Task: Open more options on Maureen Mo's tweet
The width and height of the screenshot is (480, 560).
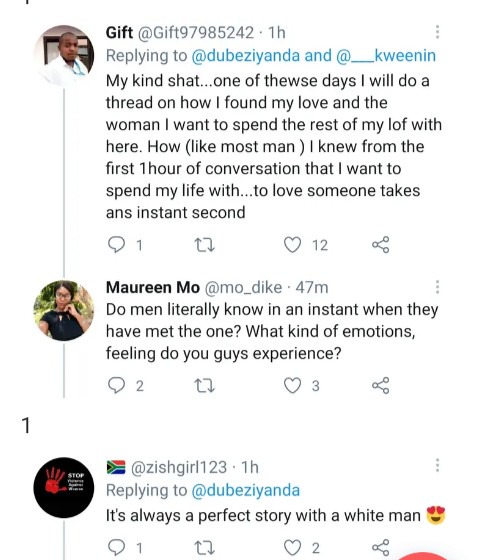Action: click(438, 287)
